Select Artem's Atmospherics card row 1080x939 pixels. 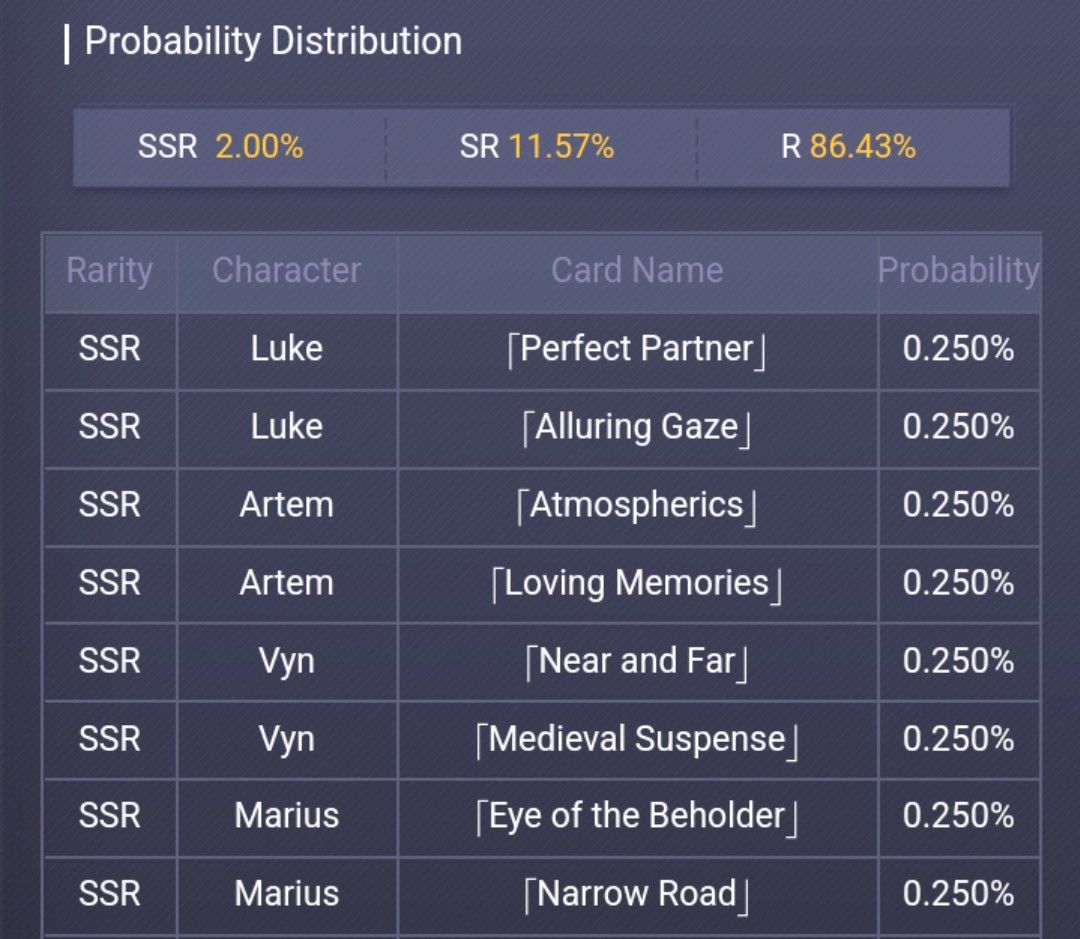[x=637, y=505]
